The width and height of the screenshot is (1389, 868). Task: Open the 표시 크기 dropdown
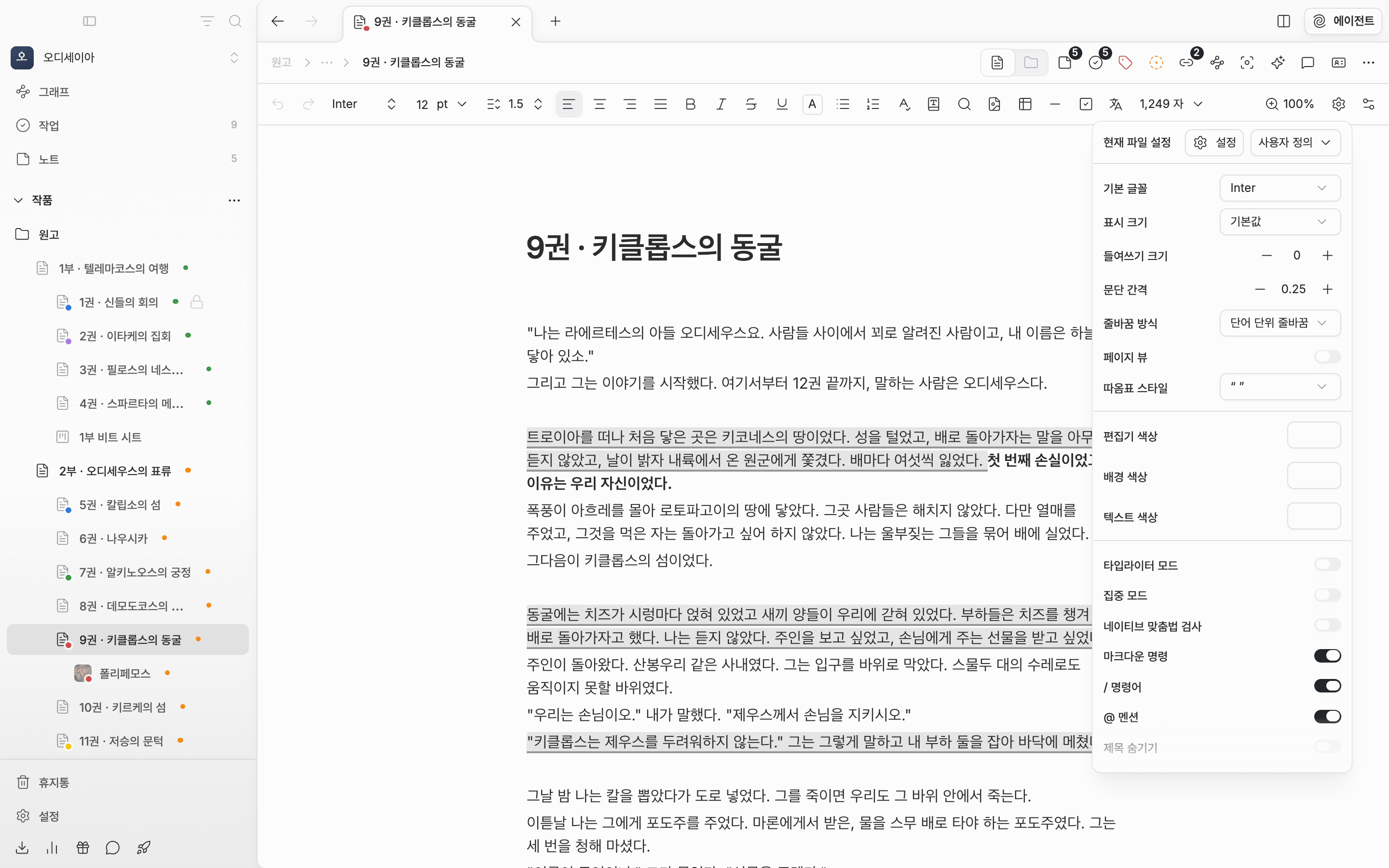[x=1280, y=222]
